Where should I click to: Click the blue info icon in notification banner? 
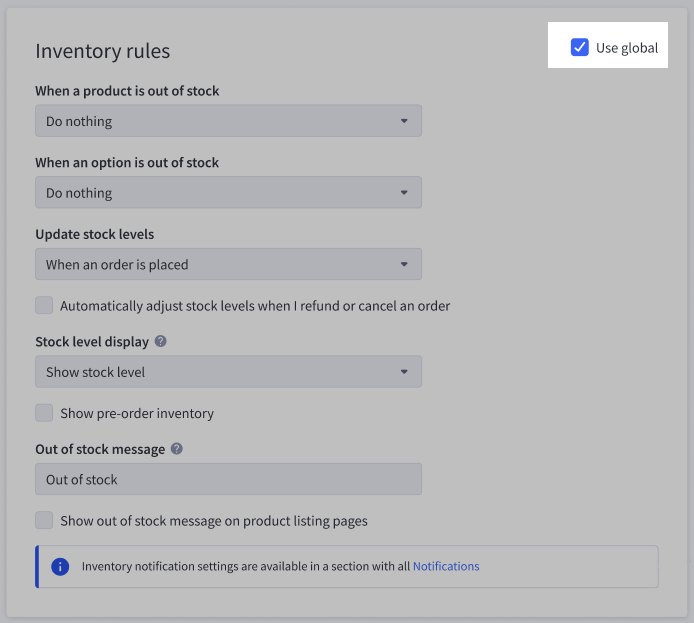[60, 566]
